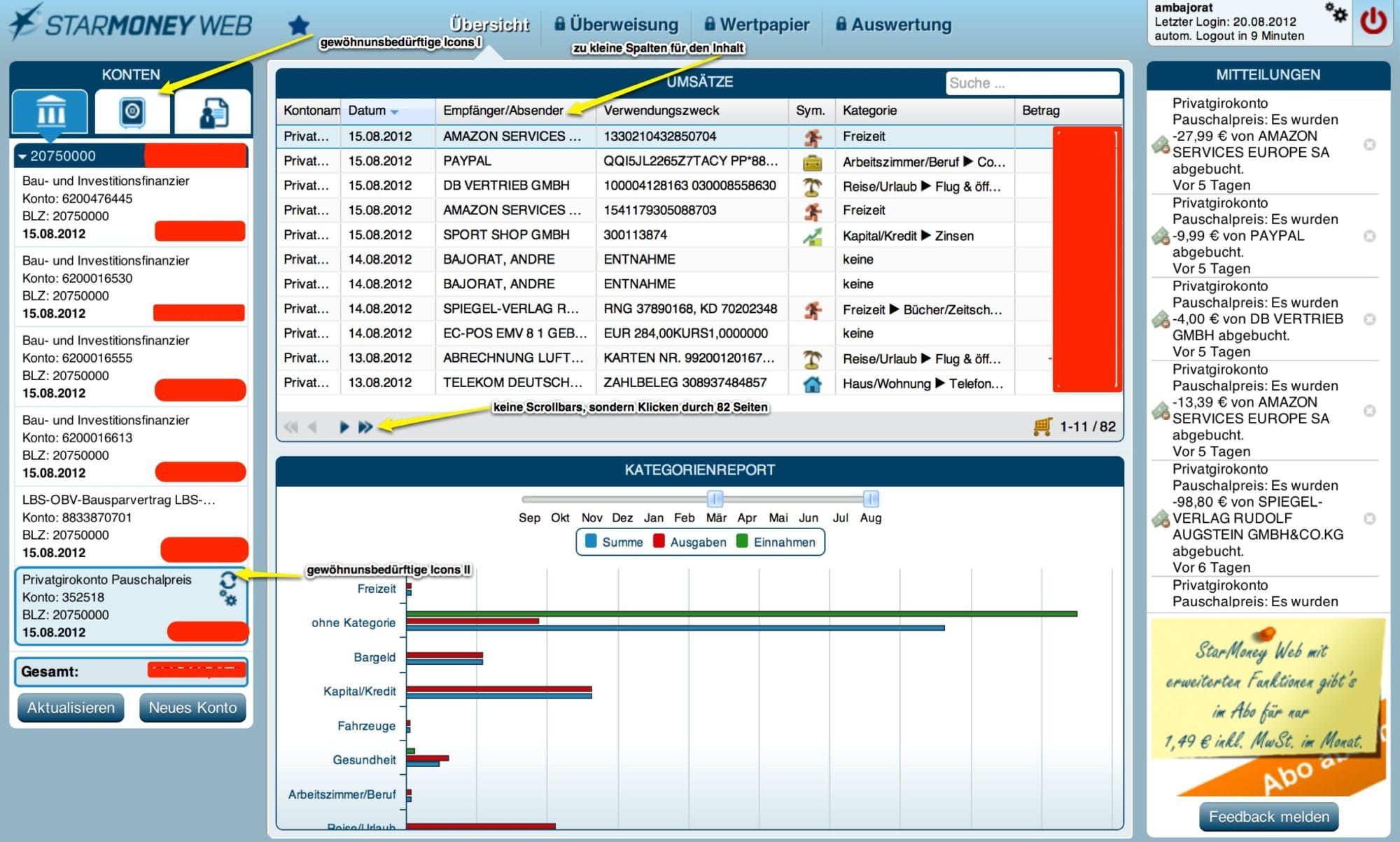
Task: Dismiss the -27,99 € AMAZON message
Action: (1369, 145)
